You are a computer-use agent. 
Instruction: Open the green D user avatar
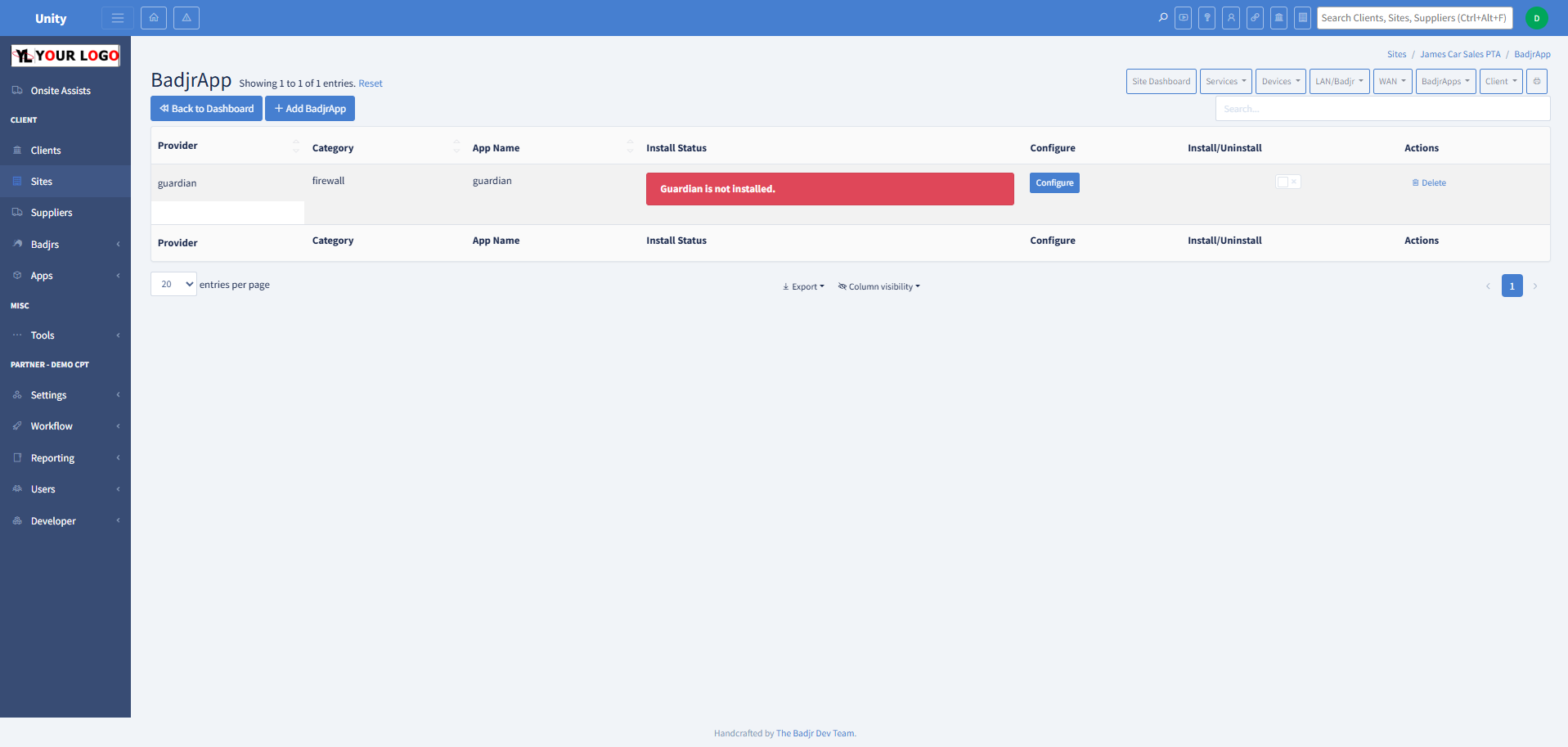coord(1537,18)
